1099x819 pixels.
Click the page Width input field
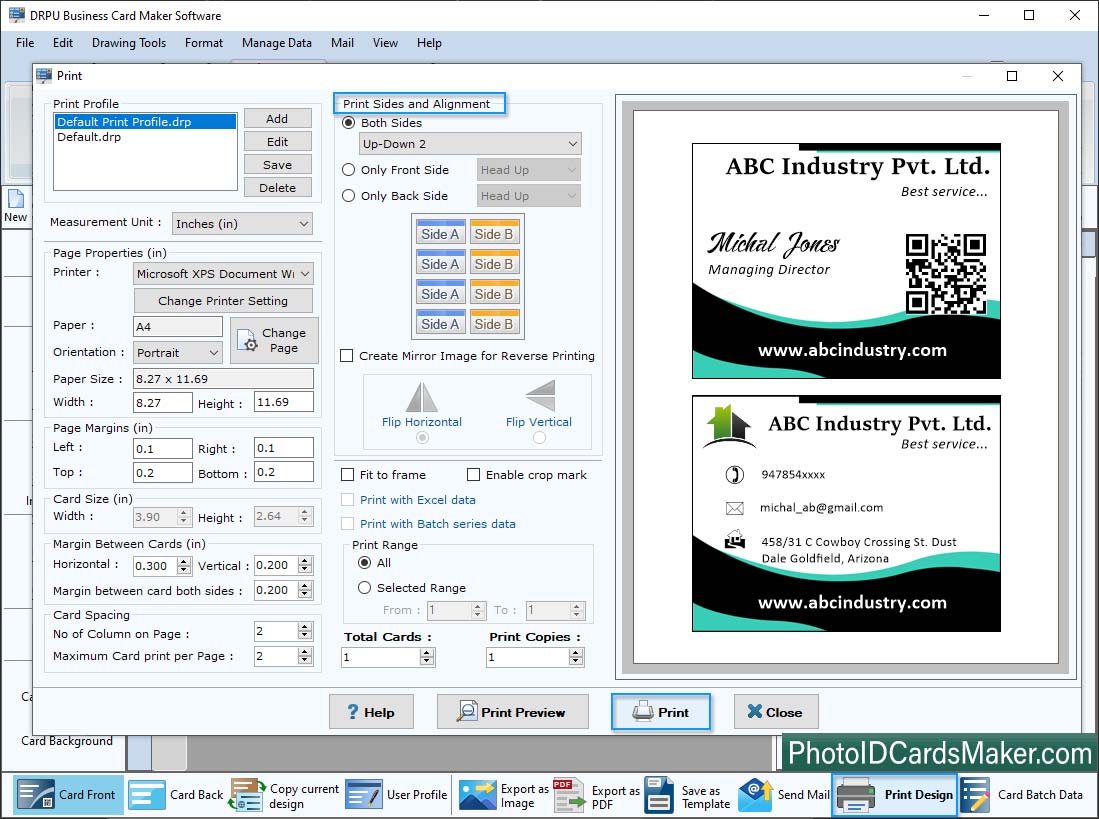163,402
